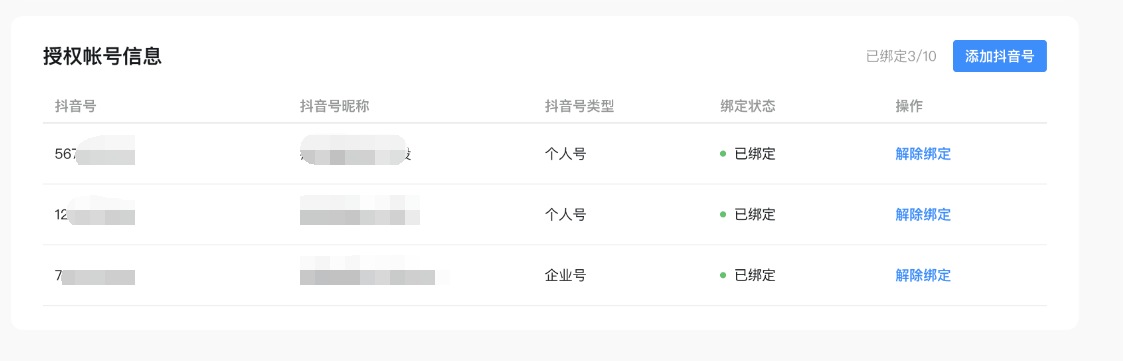Image resolution: width=1123 pixels, height=361 pixels.
Task: Click the 授权帐号信息 heading
Action: [x=102, y=56]
